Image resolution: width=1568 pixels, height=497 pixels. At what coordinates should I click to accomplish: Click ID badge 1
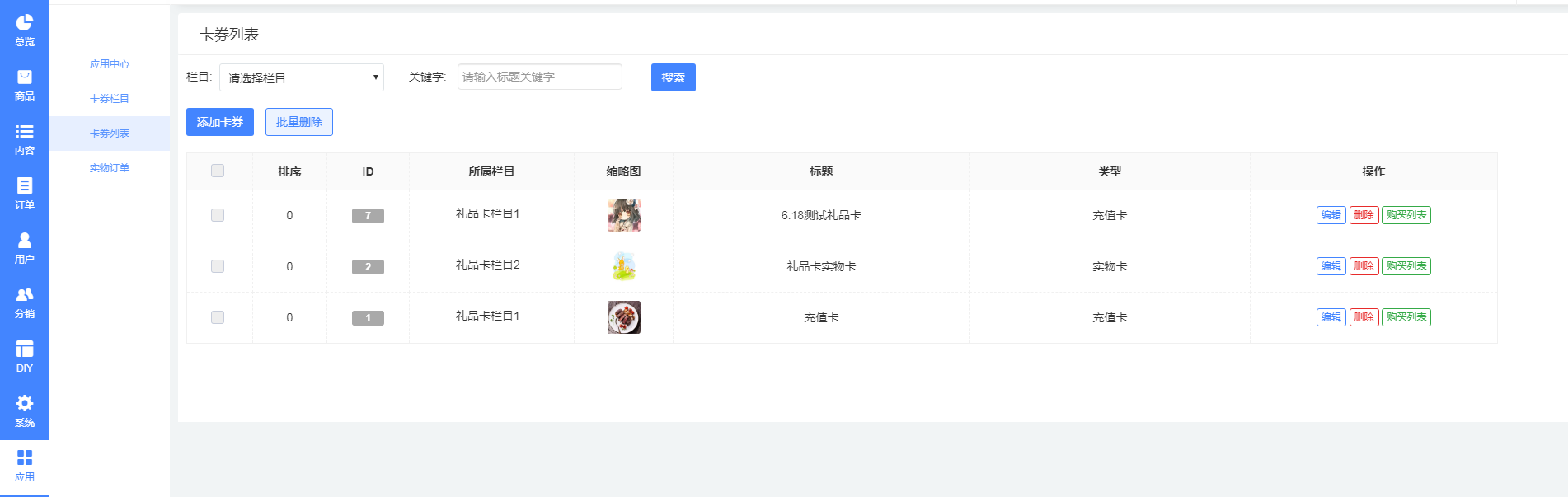click(x=368, y=318)
